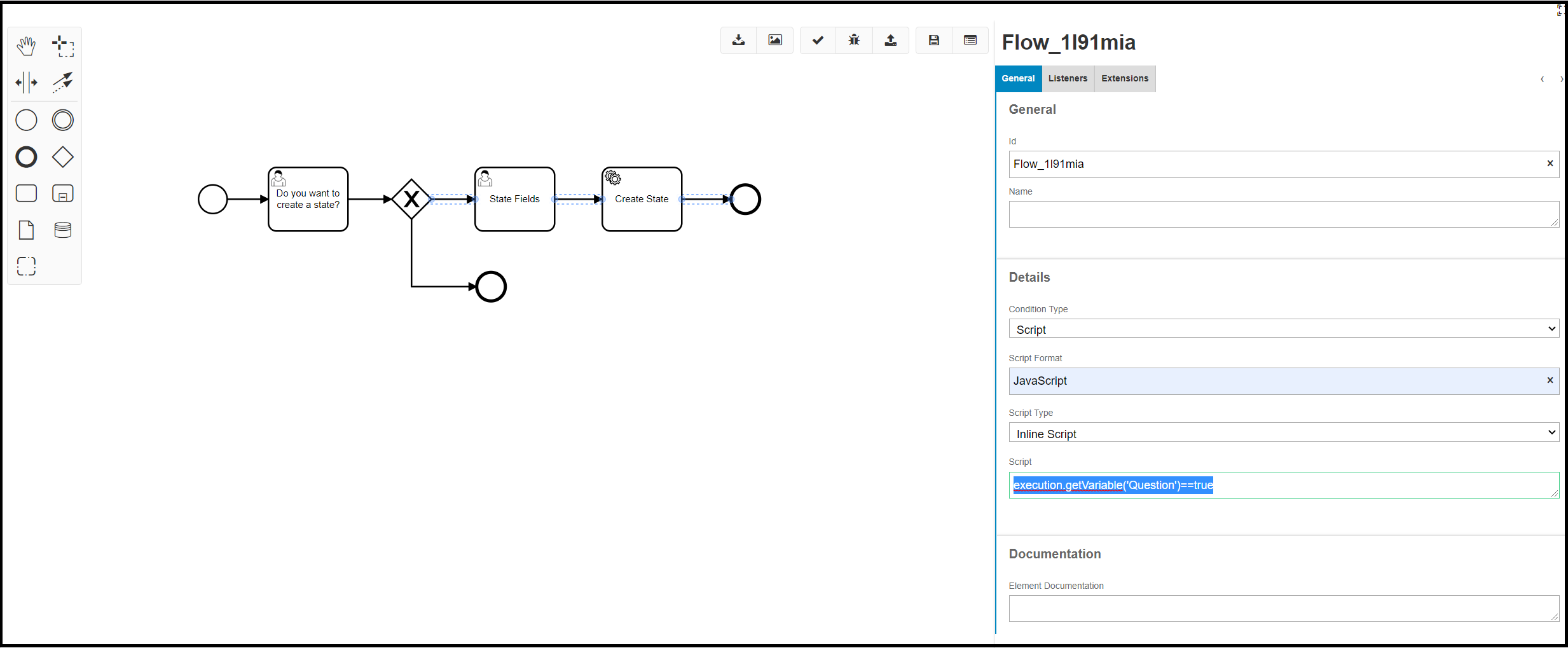Click the download diagram toolbar icon

[x=738, y=41]
